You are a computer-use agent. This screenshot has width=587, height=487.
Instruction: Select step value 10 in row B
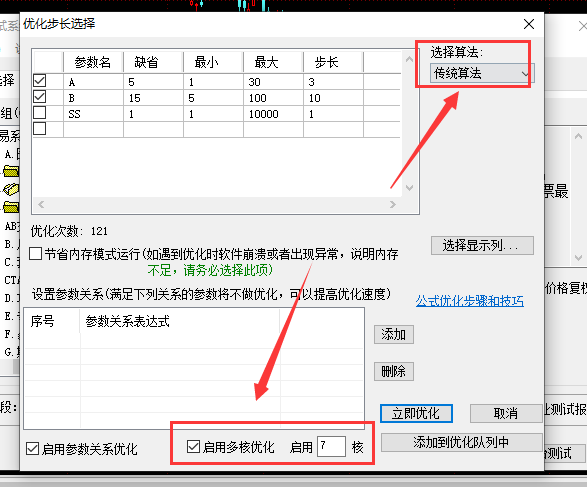tap(333, 98)
